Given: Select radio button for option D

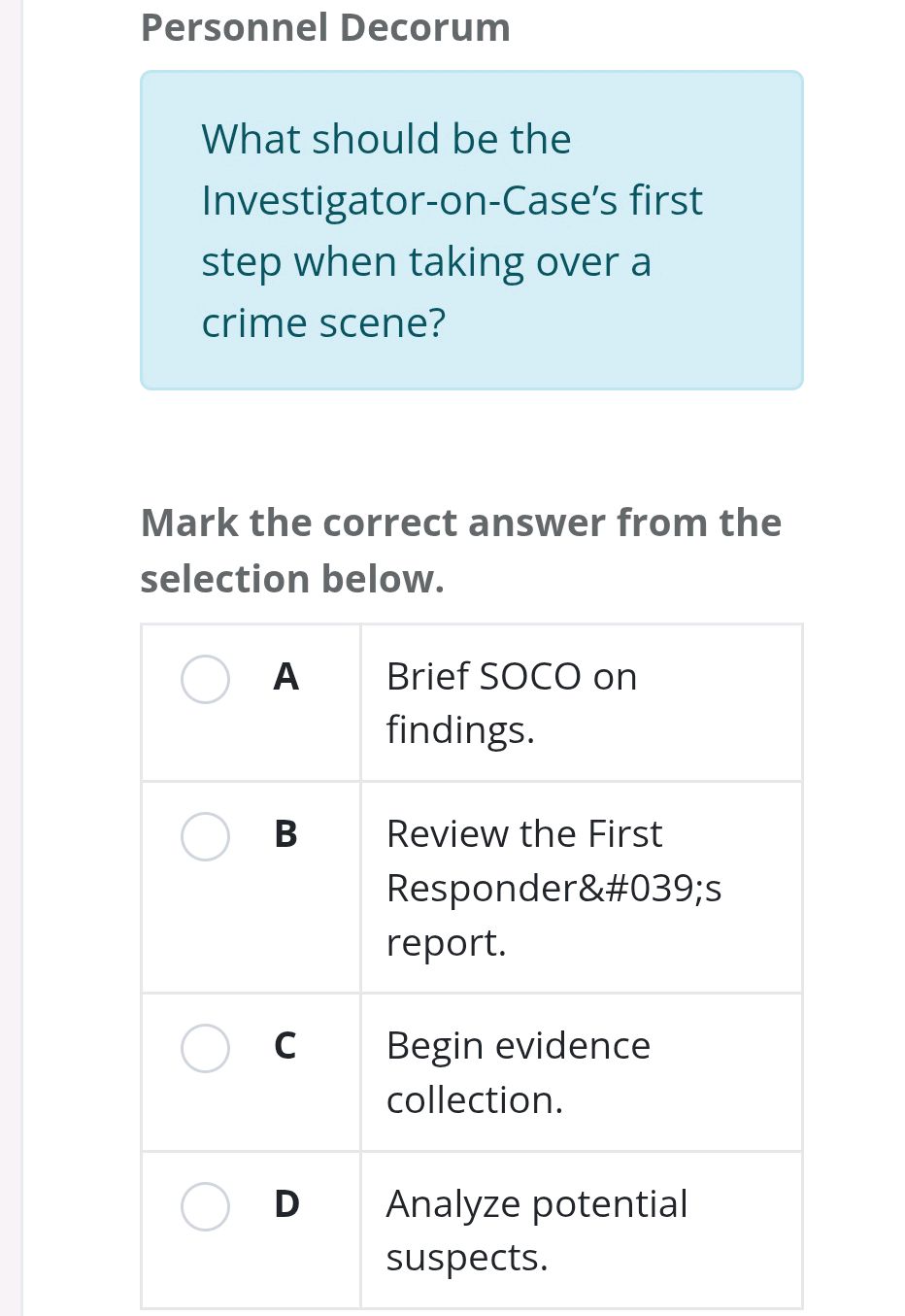Looking at the screenshot, I should tap(205, 1206).
